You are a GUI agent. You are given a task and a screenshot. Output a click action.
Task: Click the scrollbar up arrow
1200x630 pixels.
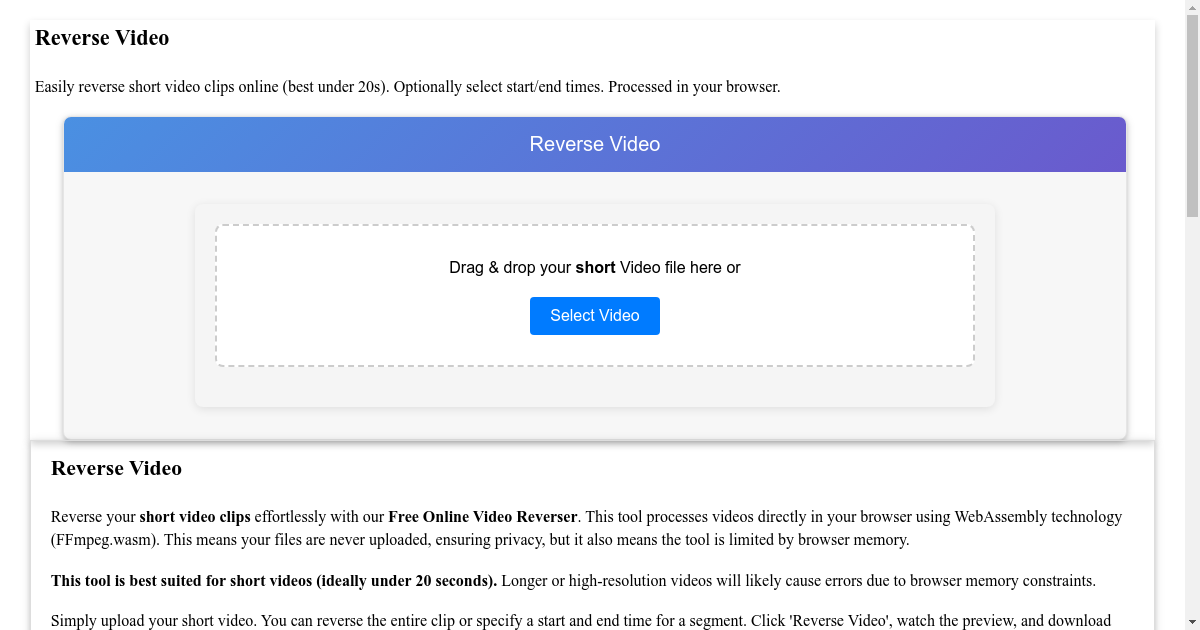[1191, 8]
